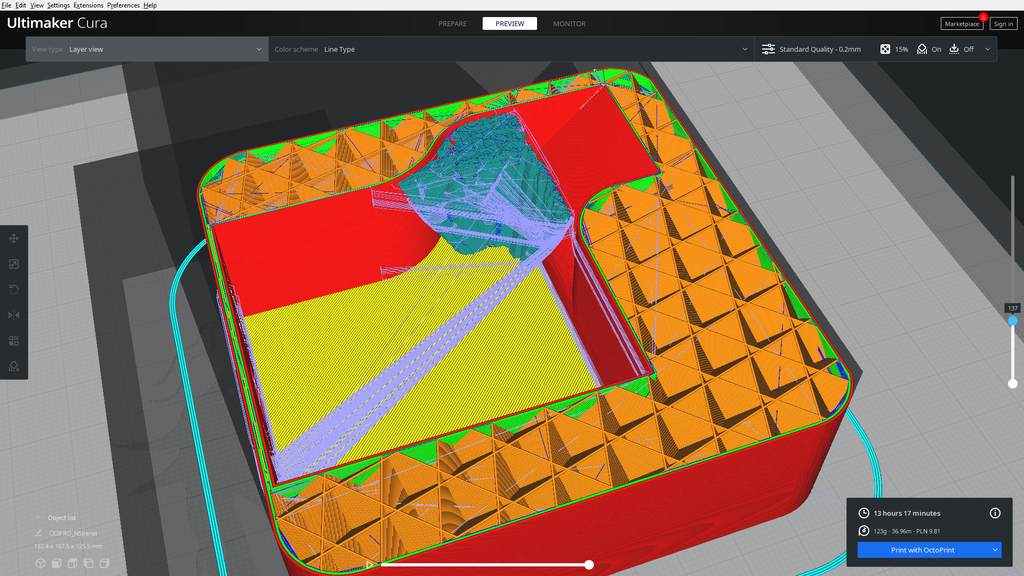Switch to the PREPARE tab

(452, 23)
